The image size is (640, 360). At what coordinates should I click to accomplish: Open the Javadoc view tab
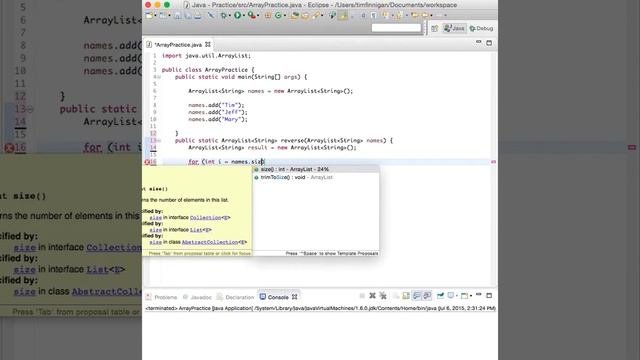pyautogui.click(x=197, y=297)
